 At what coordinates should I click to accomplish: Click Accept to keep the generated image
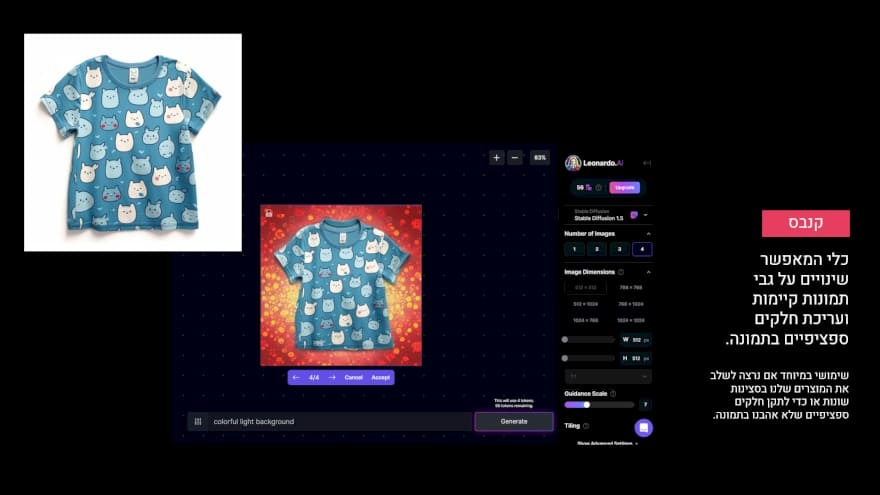[x=381, y=378]
